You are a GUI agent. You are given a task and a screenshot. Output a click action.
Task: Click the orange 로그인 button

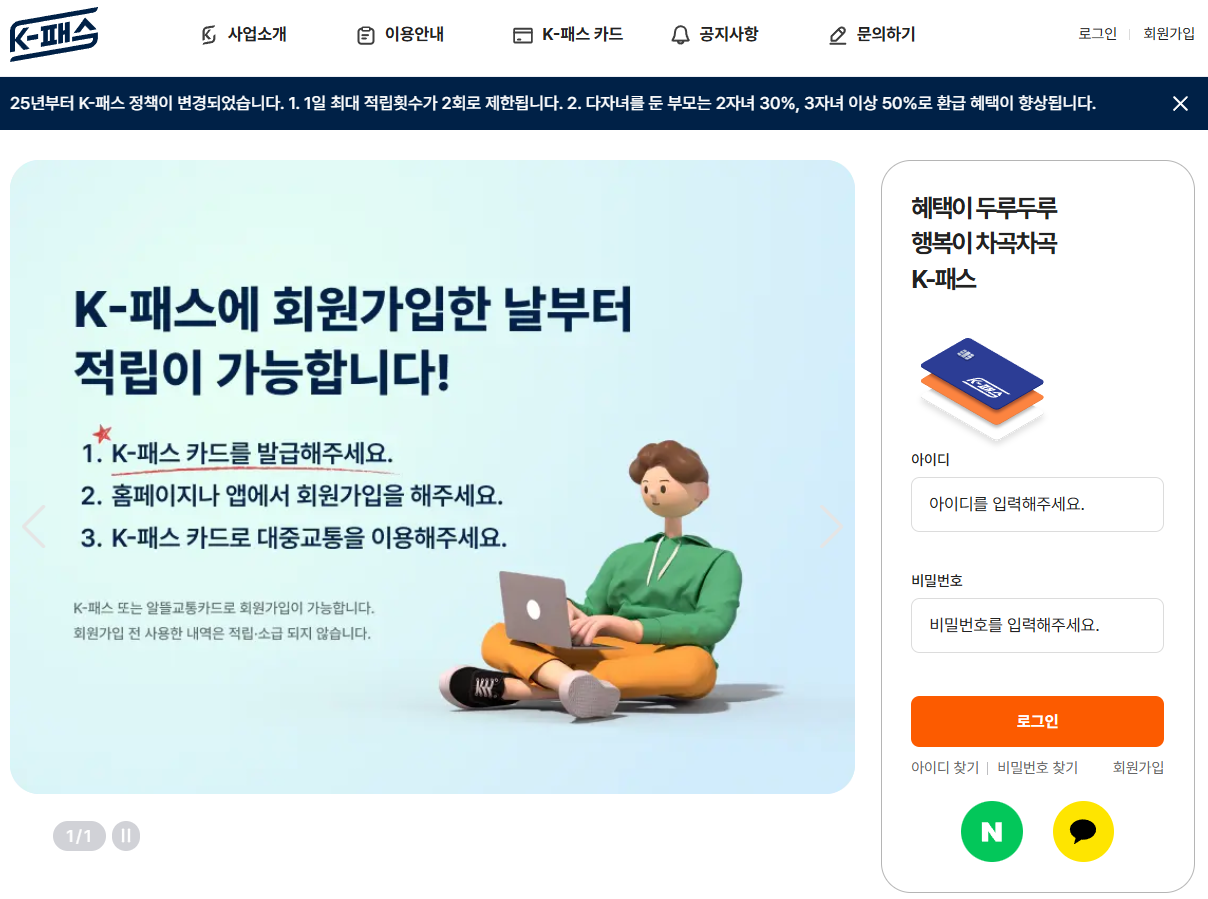point(1037,721)
